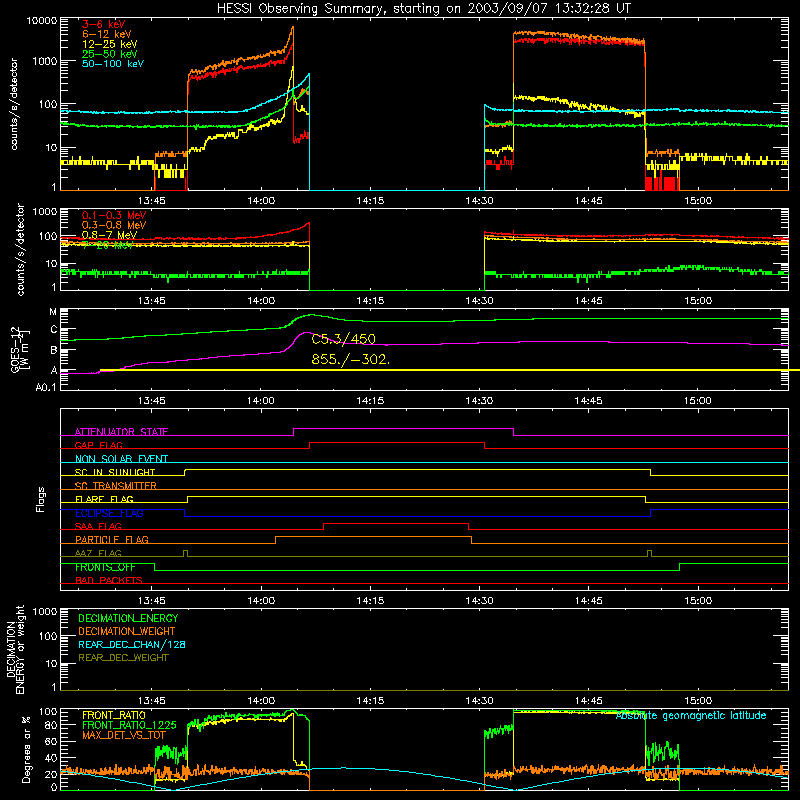Click the 14:00 tick under the MeV panel

(261, 301)
